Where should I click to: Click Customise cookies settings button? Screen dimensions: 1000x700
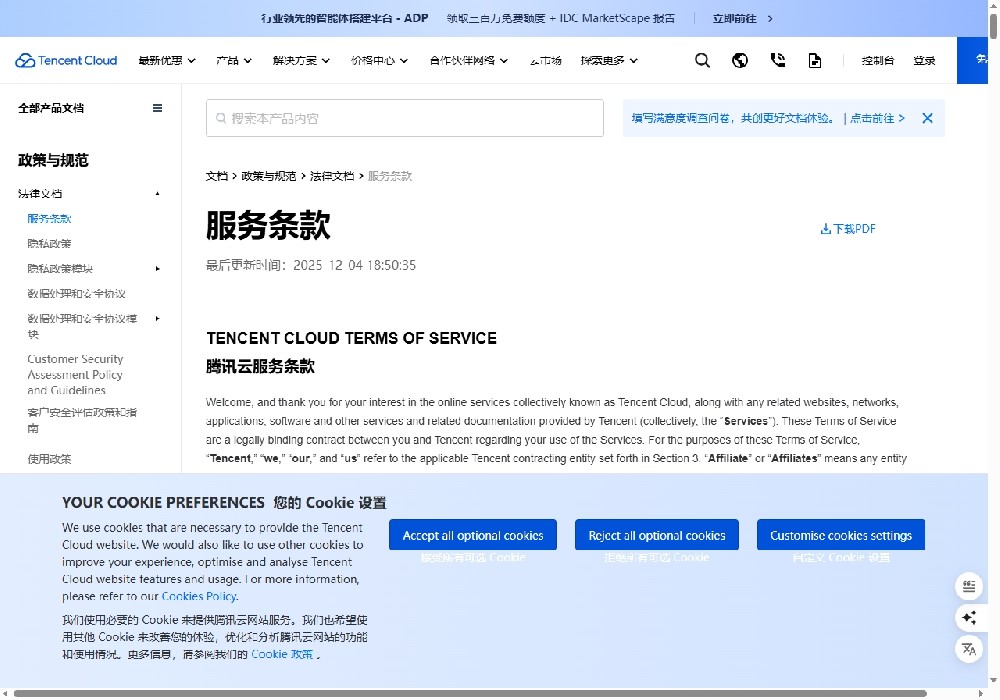(x=840, y=535)
